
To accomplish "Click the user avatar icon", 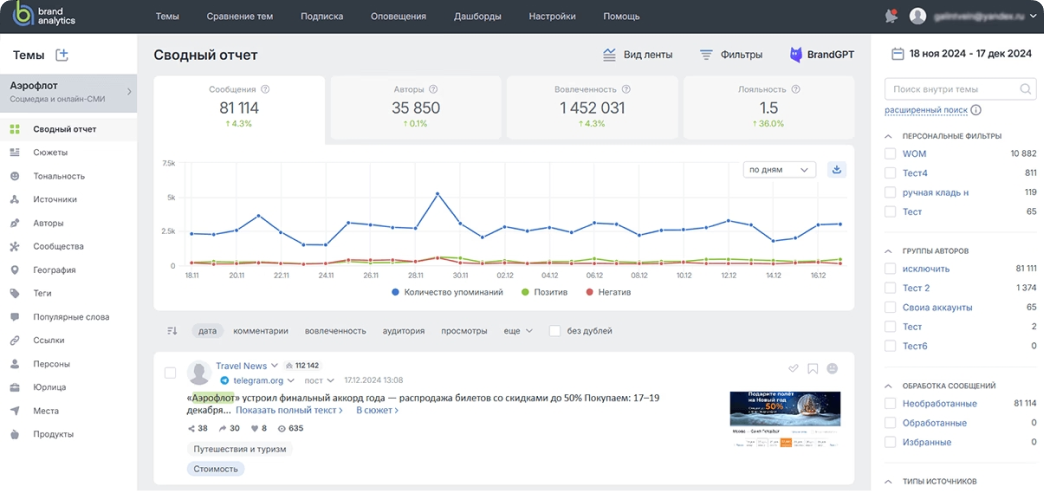I will point(917,16).
